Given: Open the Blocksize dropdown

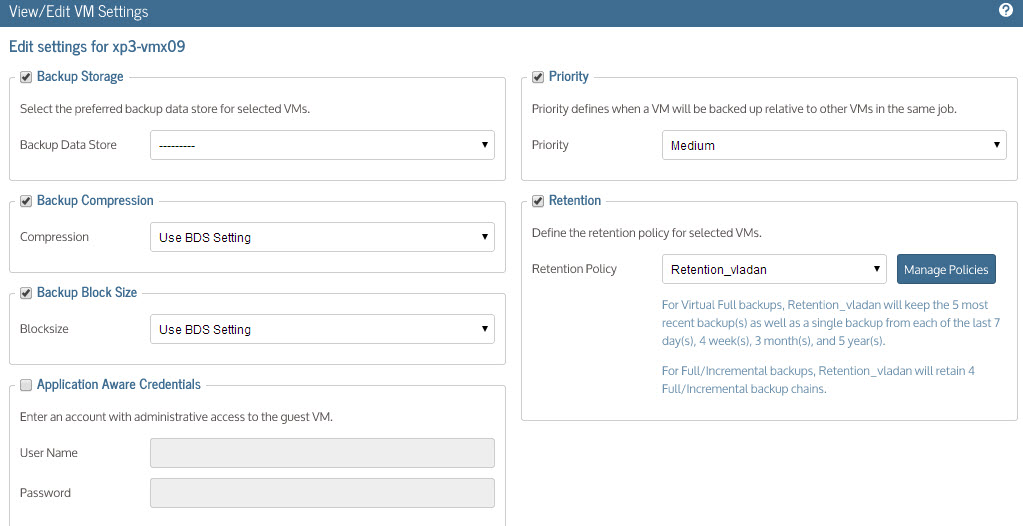Looking at the screenshot, I should 322,329.
